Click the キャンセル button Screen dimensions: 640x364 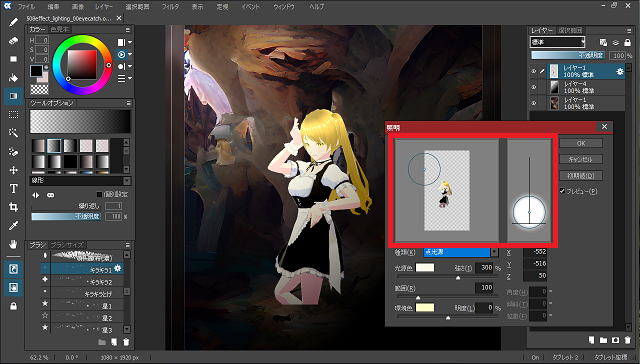(581, 159)
